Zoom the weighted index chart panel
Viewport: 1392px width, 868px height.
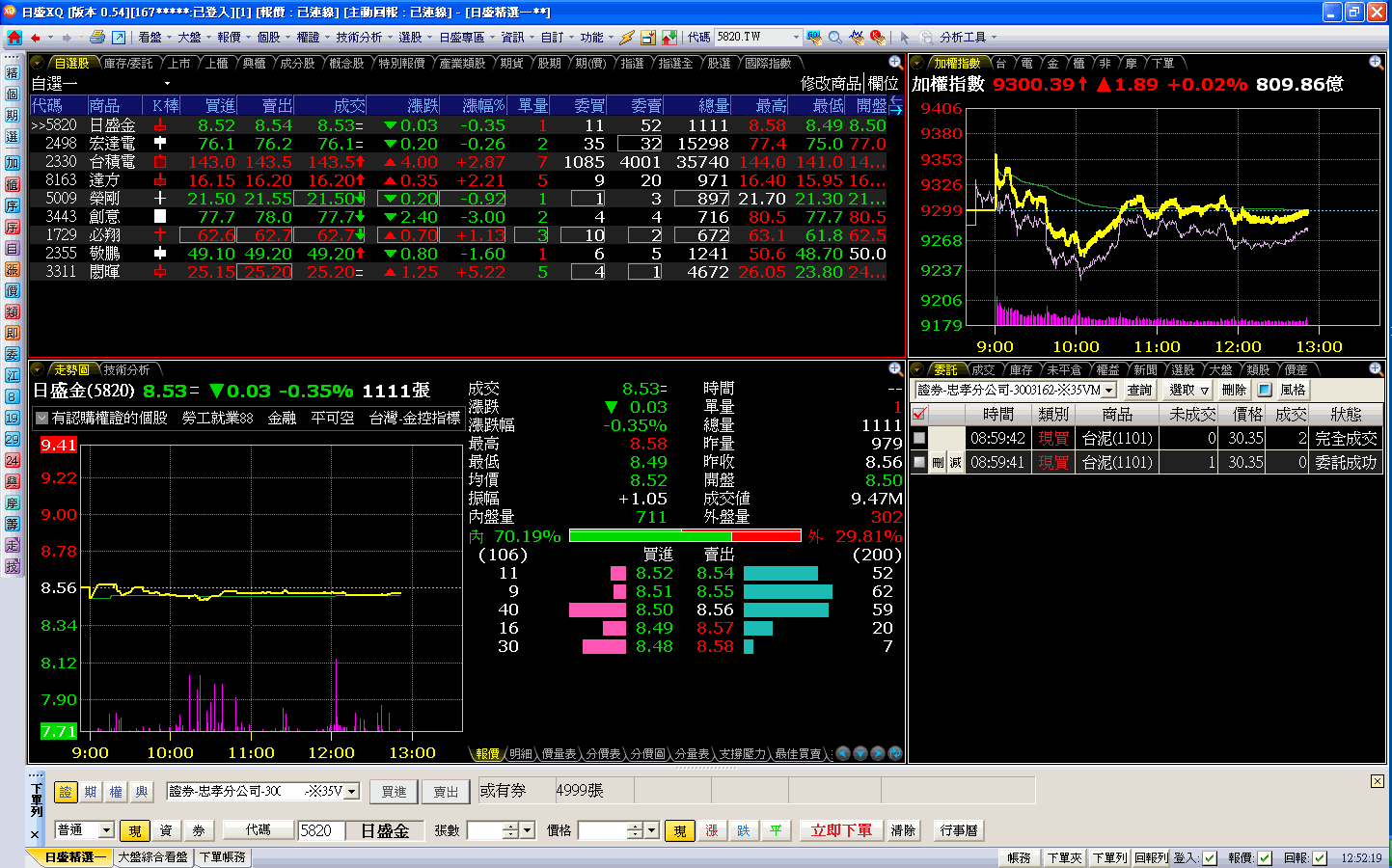[1376, 63]
